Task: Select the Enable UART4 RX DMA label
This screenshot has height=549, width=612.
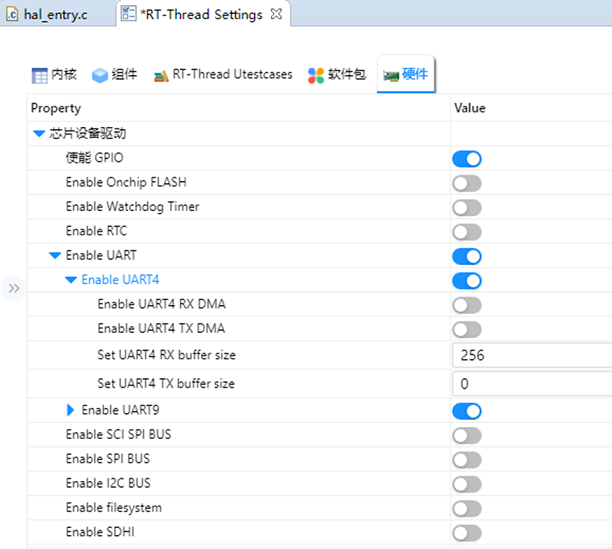Action: click(x=162, y=304)
